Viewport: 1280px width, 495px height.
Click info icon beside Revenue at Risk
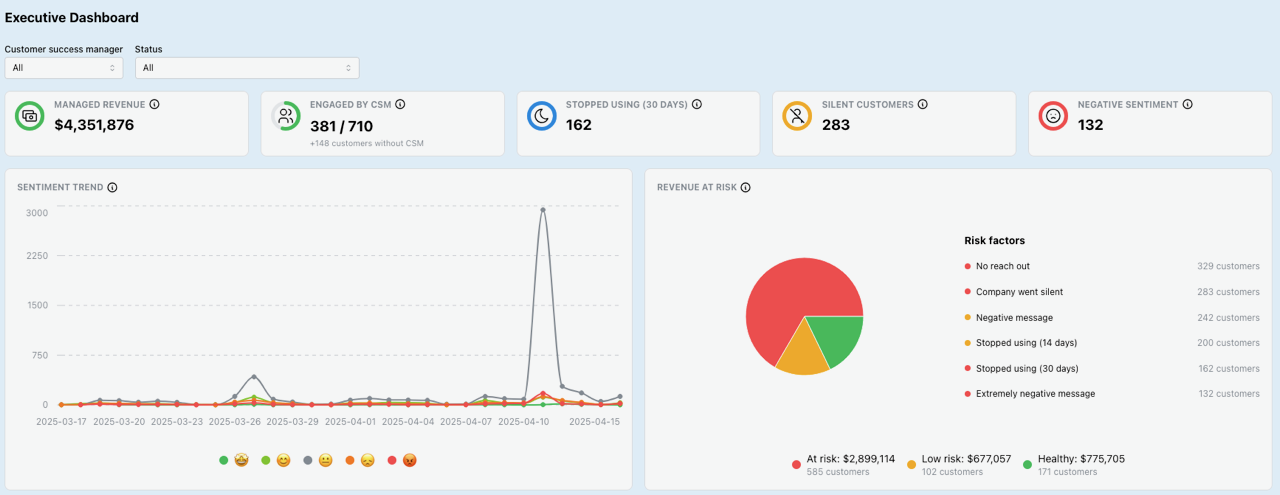pos(745,187)
